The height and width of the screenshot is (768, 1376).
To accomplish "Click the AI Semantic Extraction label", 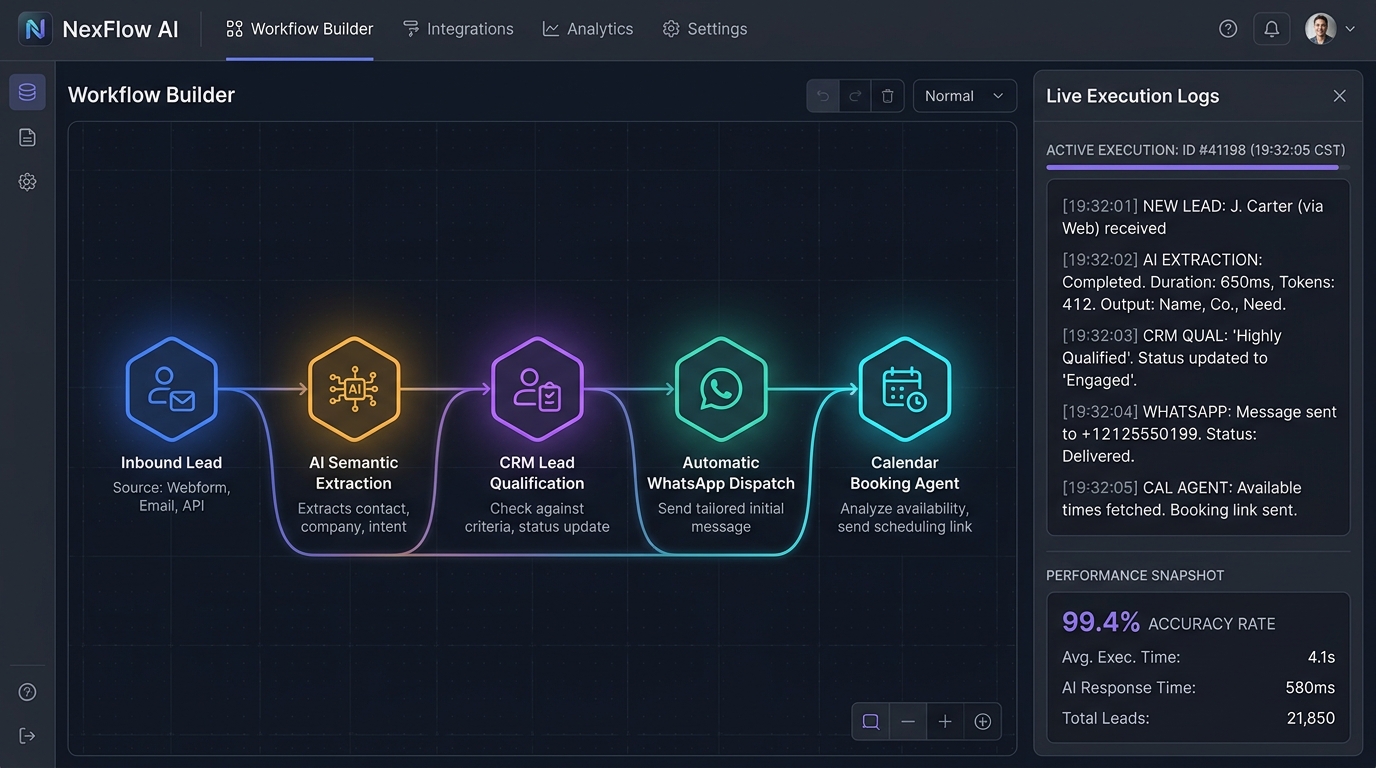I will [354, 473].
